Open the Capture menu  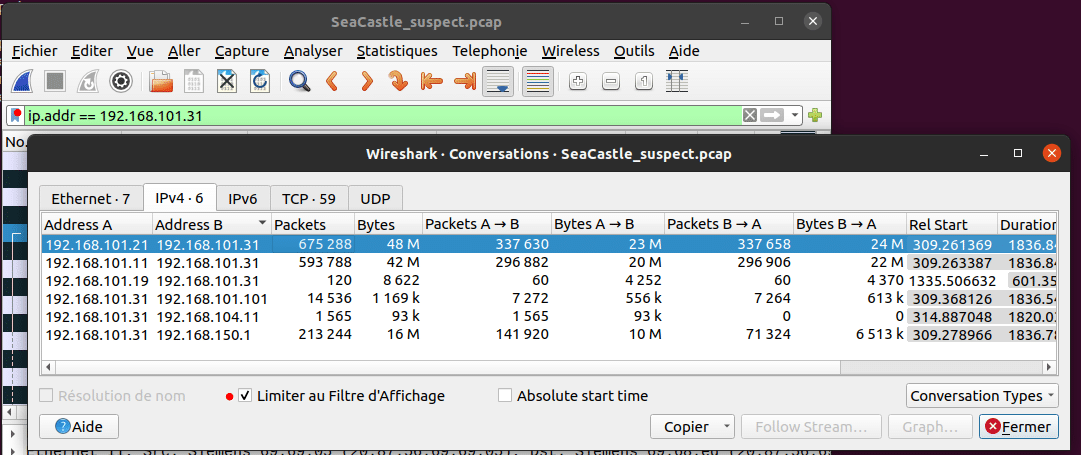pyautogui.click(x=242, y=51)
